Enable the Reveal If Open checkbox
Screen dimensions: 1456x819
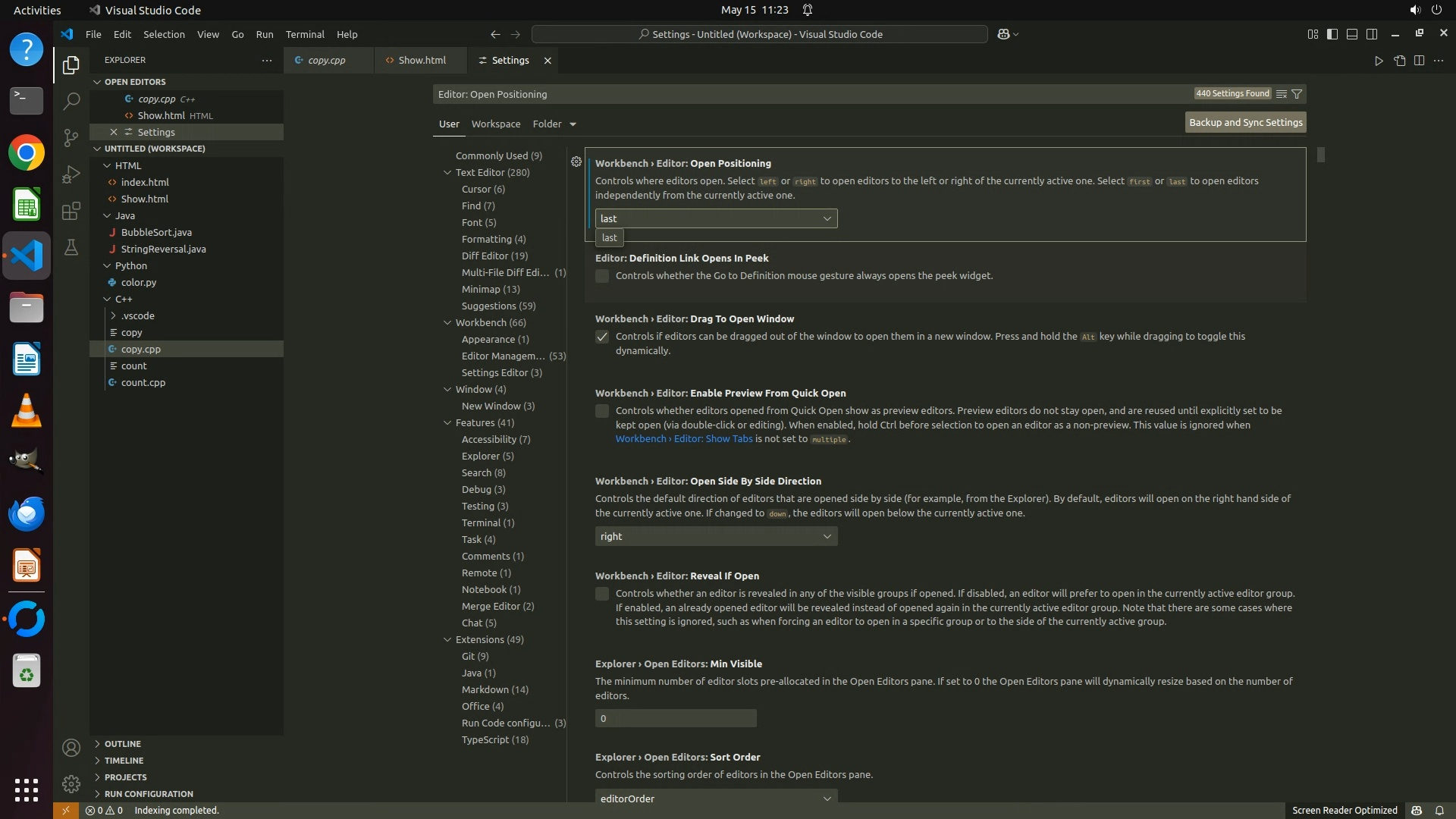pyautogui.click(x=602, y=594)
